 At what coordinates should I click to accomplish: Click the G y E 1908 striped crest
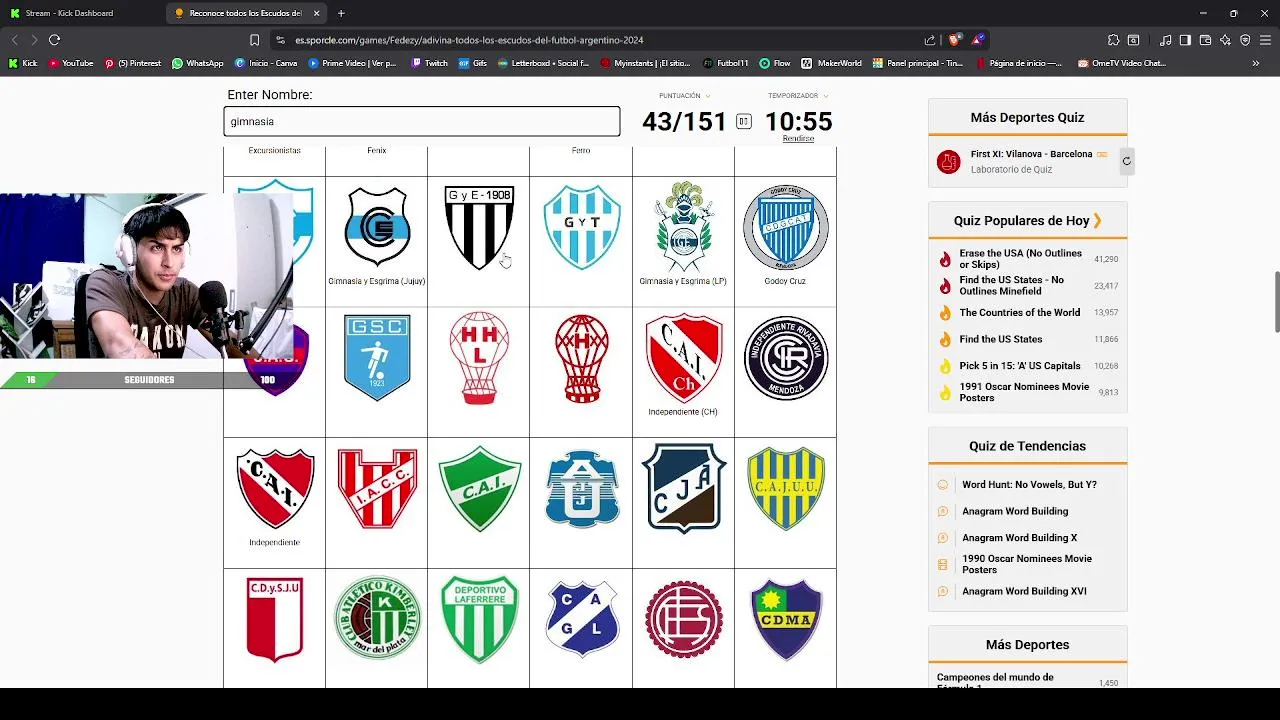pos(479,227)
